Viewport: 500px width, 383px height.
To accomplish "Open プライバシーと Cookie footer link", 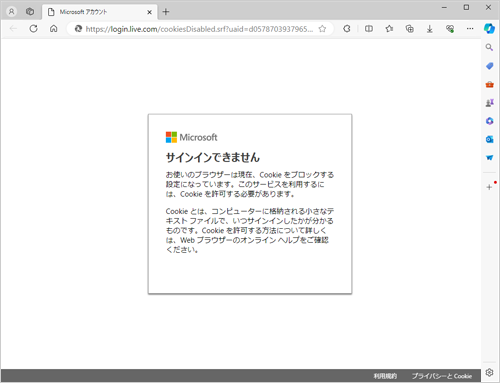I will [x=442, y=376].
